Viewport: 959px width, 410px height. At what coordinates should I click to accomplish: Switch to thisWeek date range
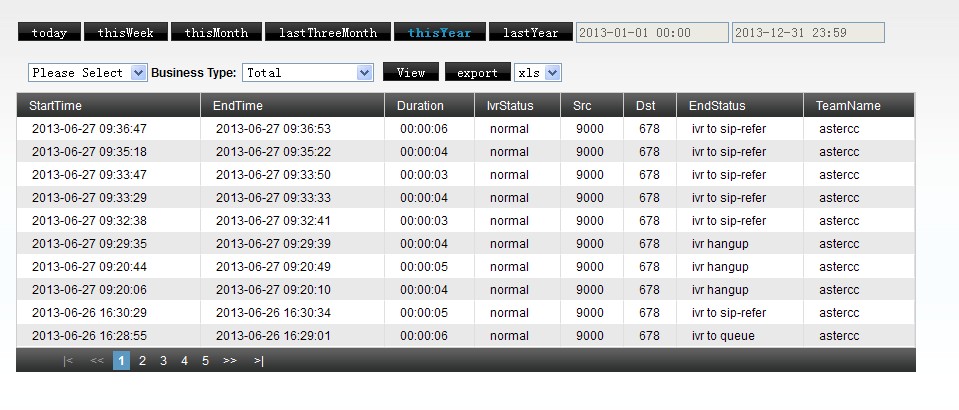(126, 33)
